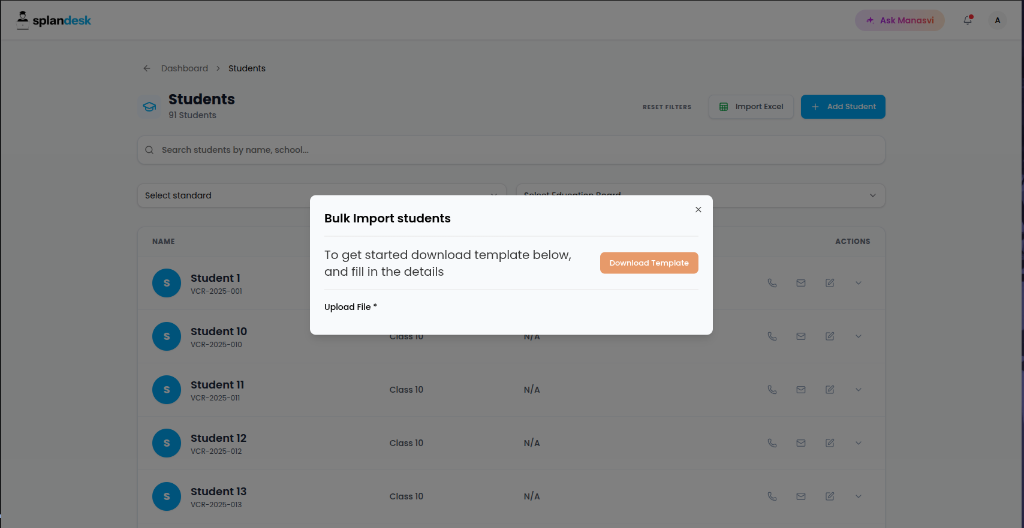This screenshot has width=1024, height=528.
Task: Select the Student 12 name text
Action: tap(219, 438)
